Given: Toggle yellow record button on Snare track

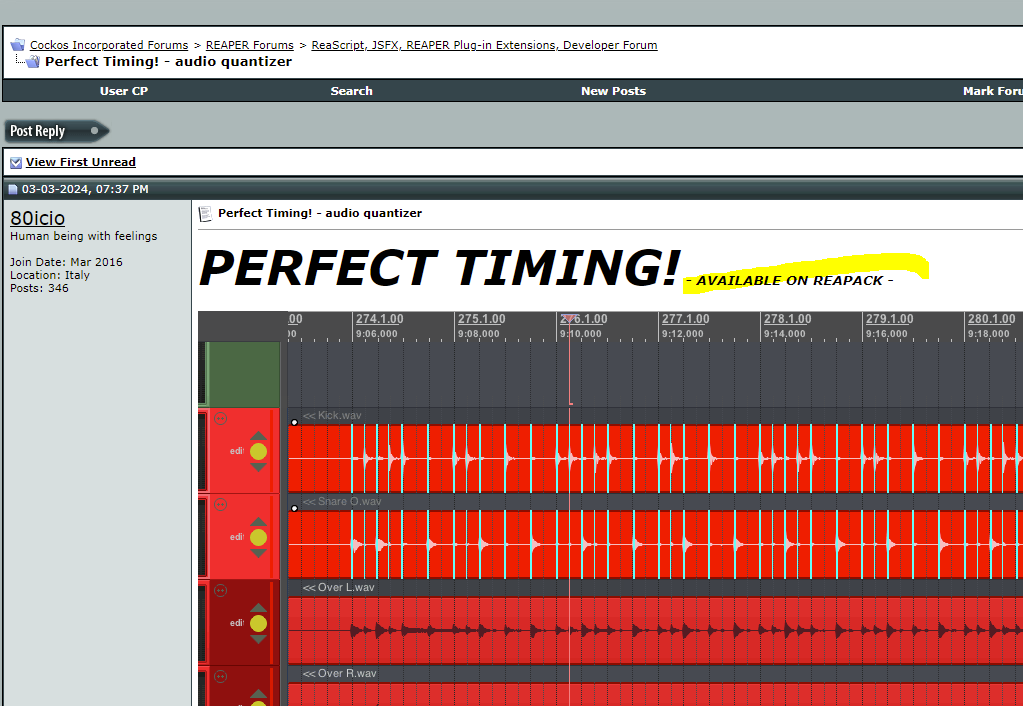Looking at the screenshot, I should click(258, 538).
